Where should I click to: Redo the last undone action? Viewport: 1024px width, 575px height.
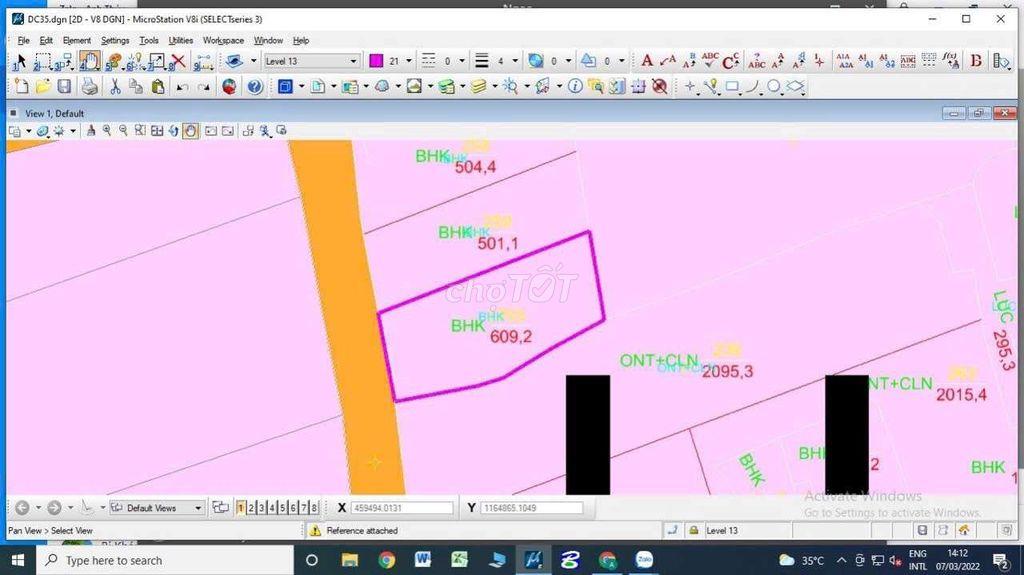pyautogui.click(x=204, y=87)
